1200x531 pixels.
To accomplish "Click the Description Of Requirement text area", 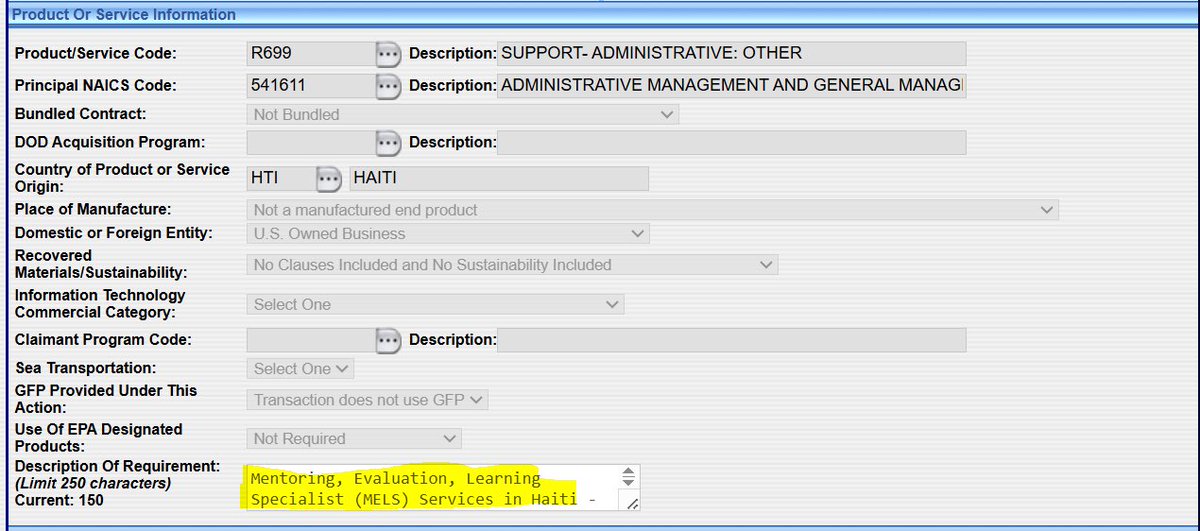I will 430,488.
